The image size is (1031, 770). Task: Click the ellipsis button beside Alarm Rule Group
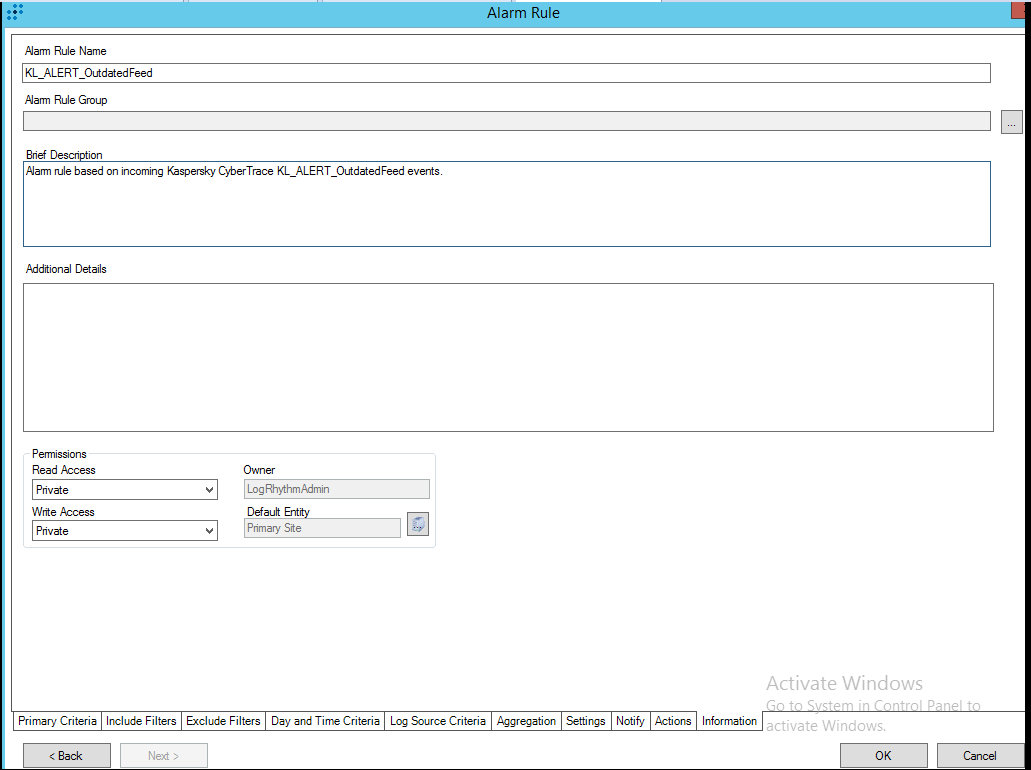tap(1012, 120)
